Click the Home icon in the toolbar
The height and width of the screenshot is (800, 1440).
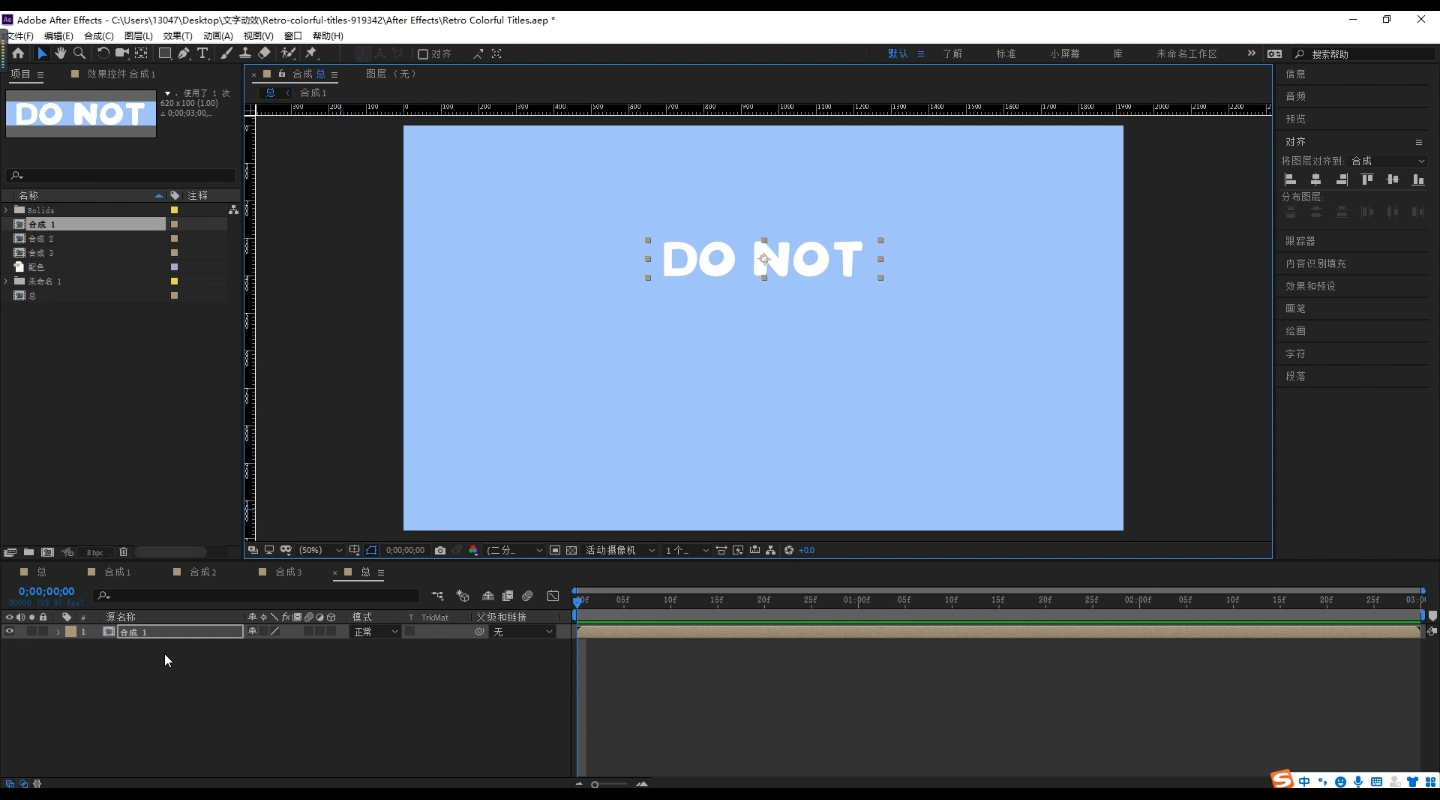pos(18,54)
